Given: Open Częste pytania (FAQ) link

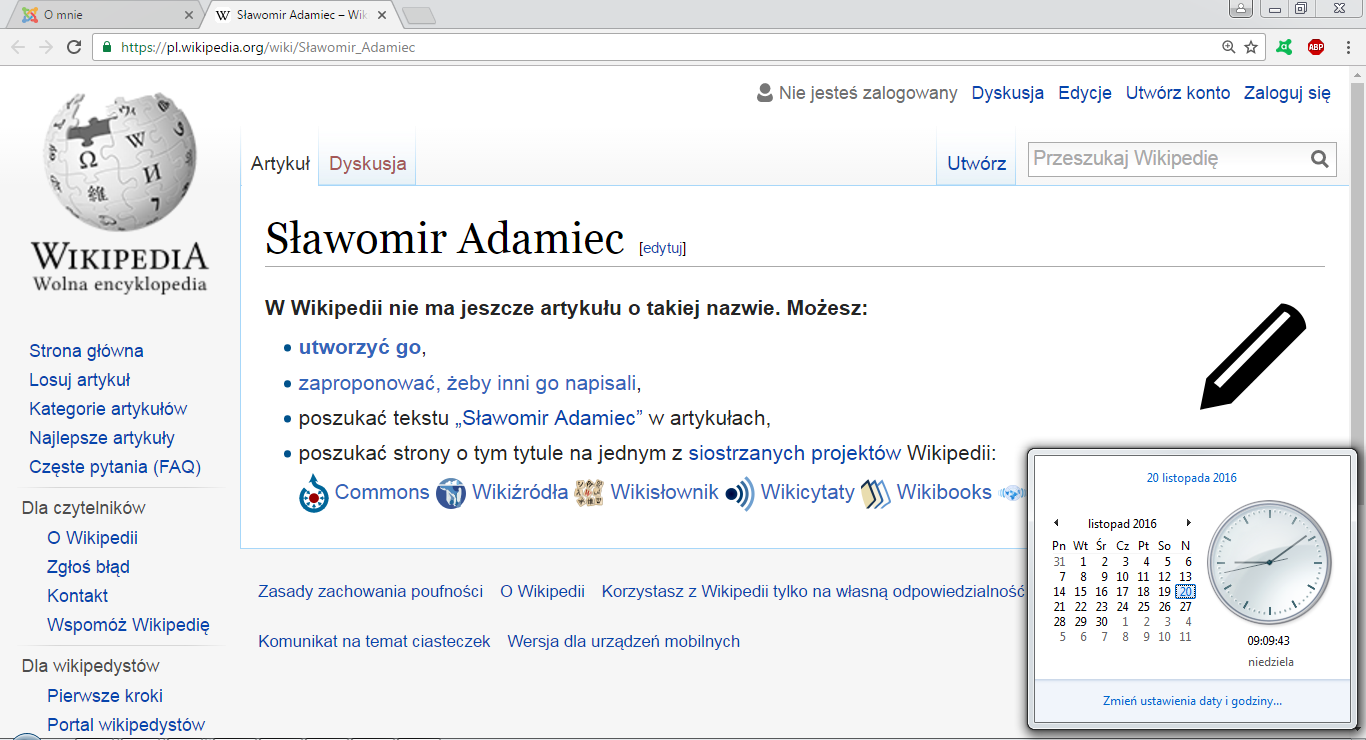Looking at the screenshot, I should coord(115,467).
